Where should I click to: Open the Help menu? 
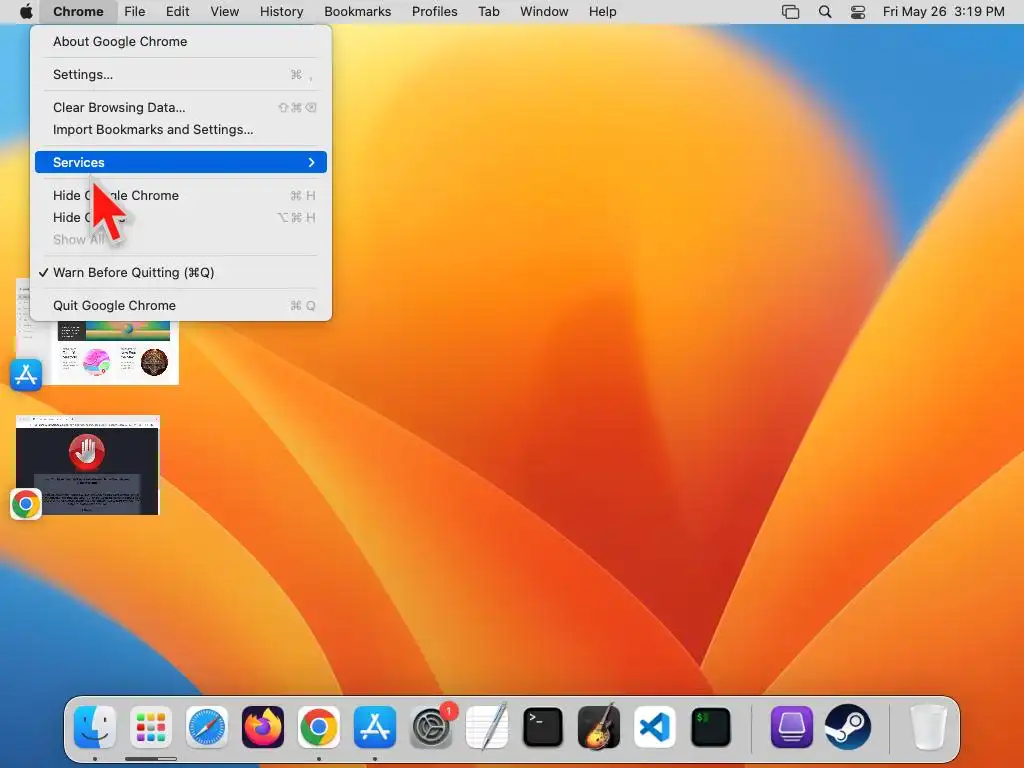(602, 12)
